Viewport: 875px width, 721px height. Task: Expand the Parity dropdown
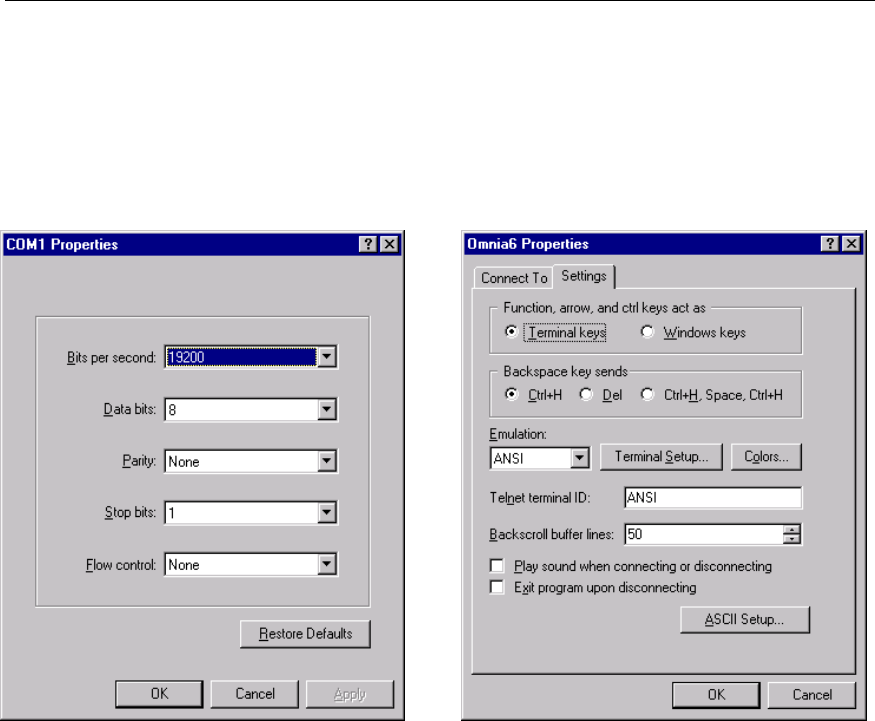327,461
